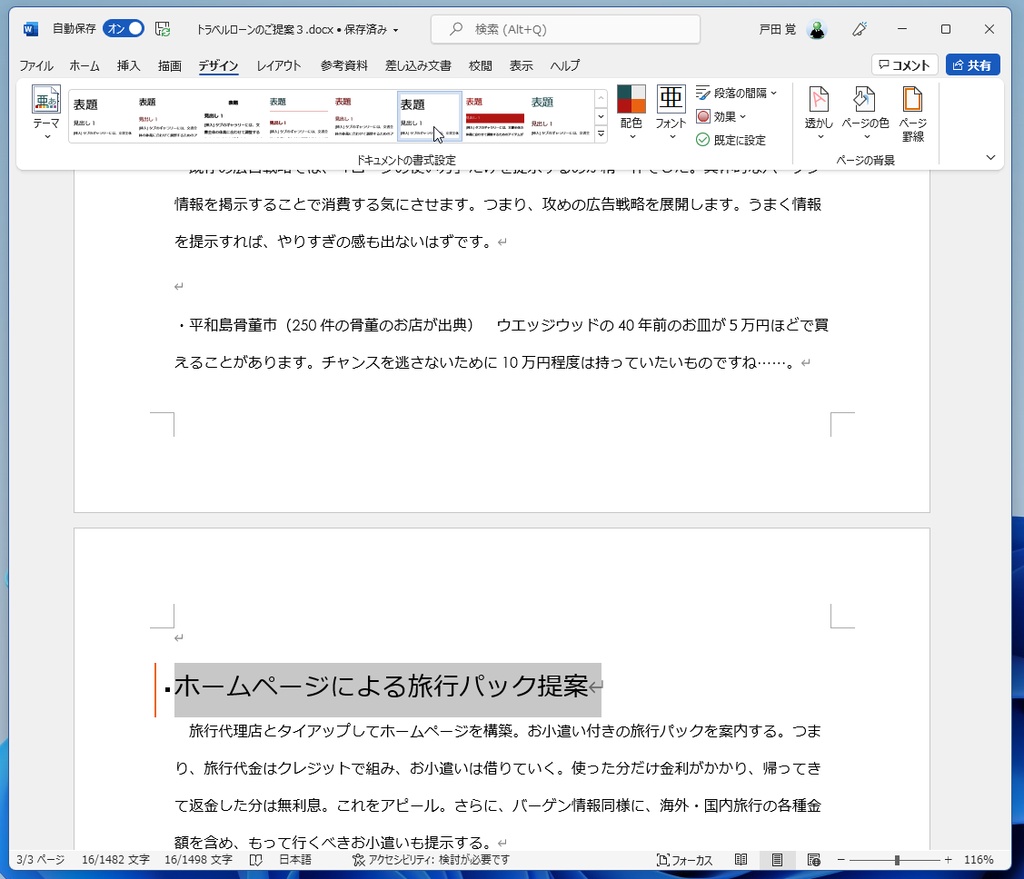This screenshot has height=879, width=1024.
Task: Switch to read mode view icon
Action: pyautogui.click(x=741, y=859)
